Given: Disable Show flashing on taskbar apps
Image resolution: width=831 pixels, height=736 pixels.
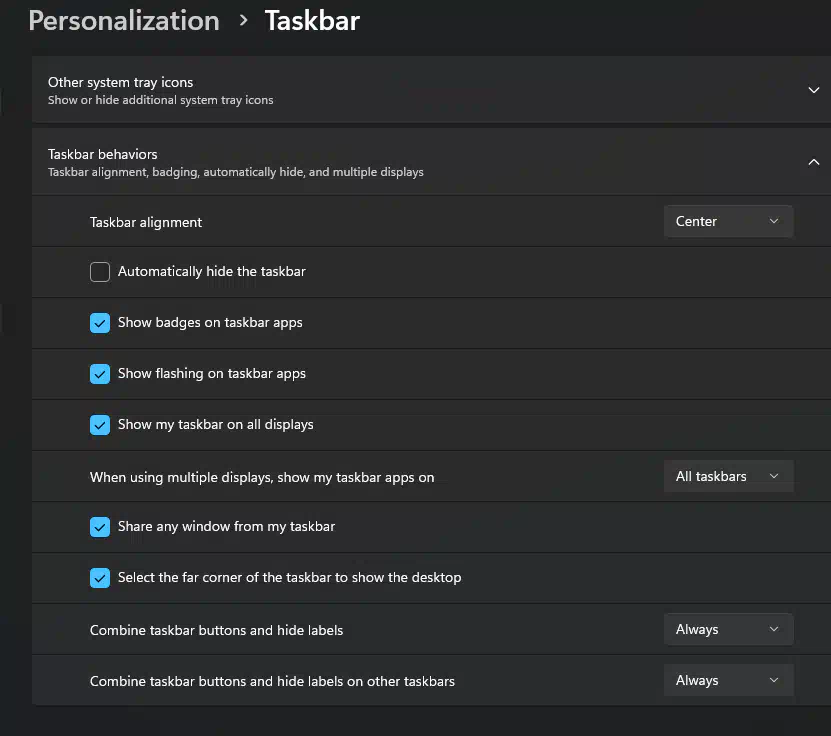Looking at the screenshot, I should 100,374.
